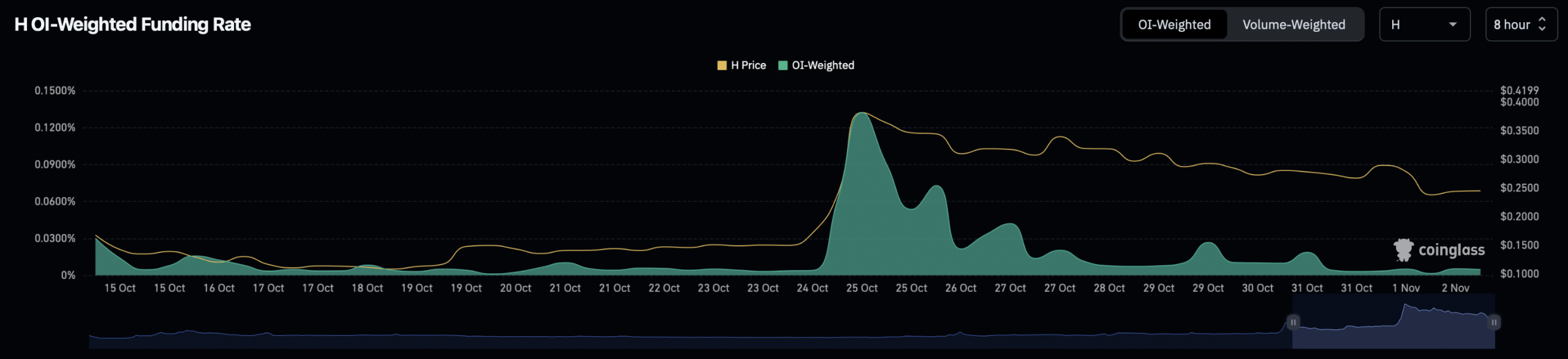The image size is (1568, 359).
Task: Click the $0.1000 price axis label
Action: (1519, 274)
